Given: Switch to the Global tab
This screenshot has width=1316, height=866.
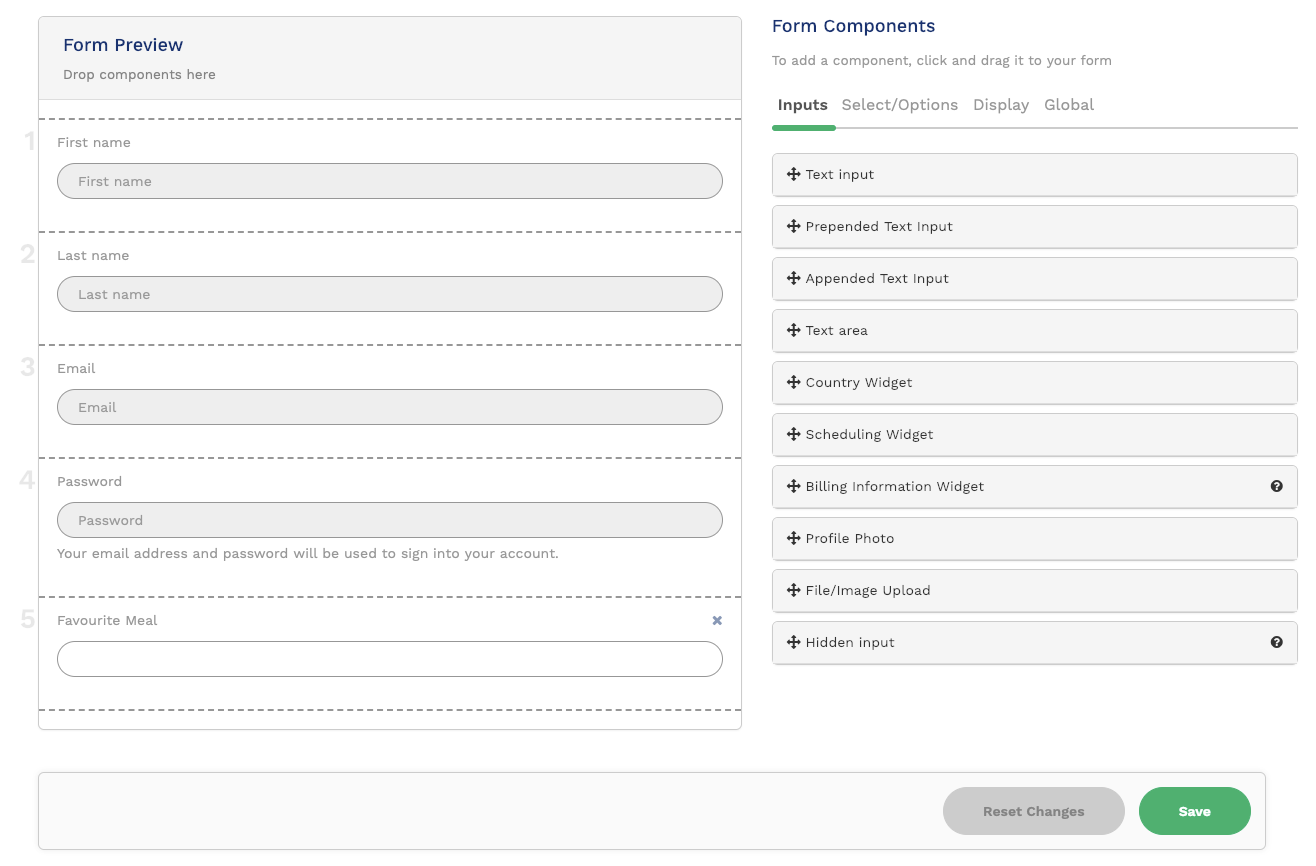Looking at the screenshot, I should click(1069, 104).
